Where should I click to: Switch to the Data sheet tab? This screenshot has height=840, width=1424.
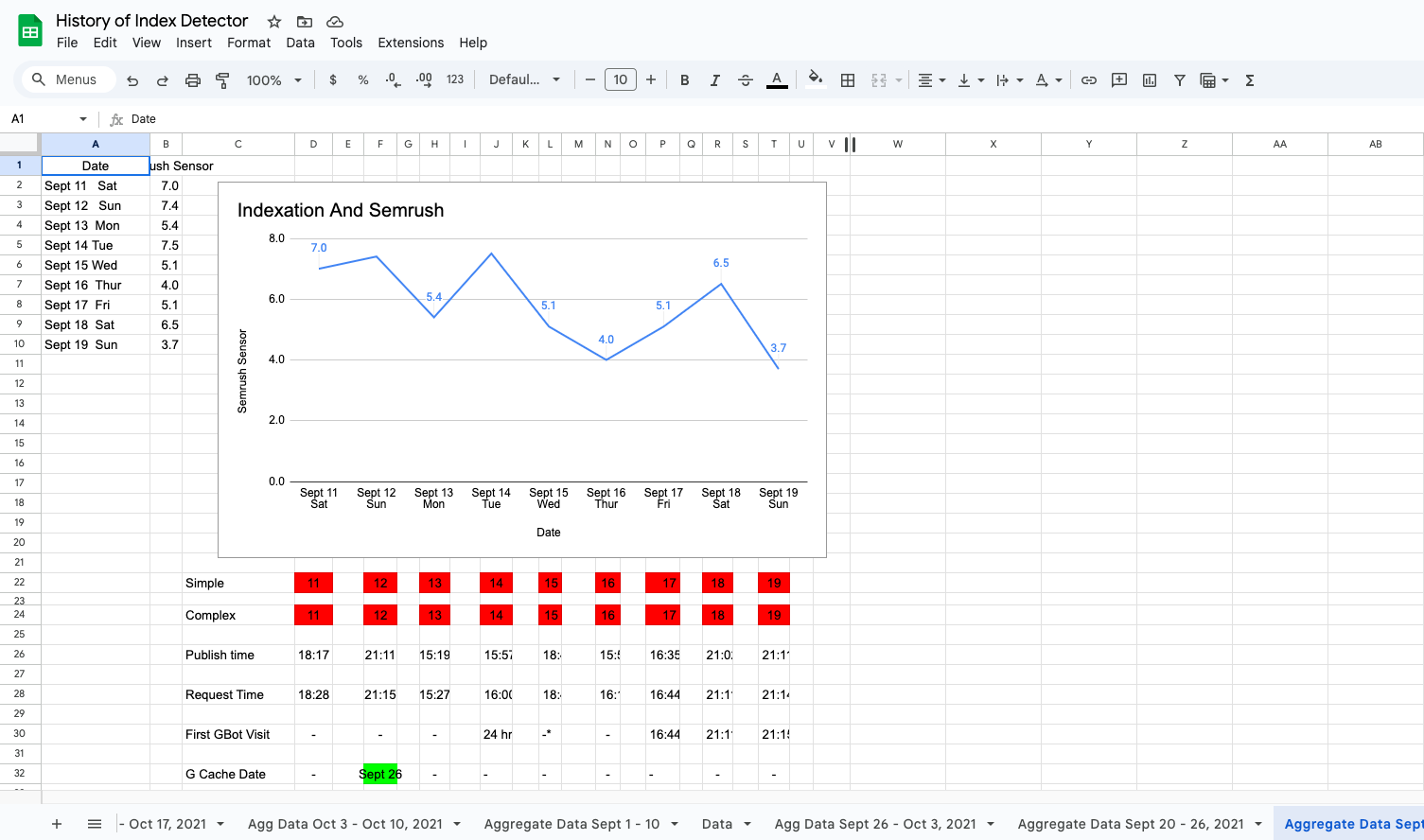(x=717, y=824)
